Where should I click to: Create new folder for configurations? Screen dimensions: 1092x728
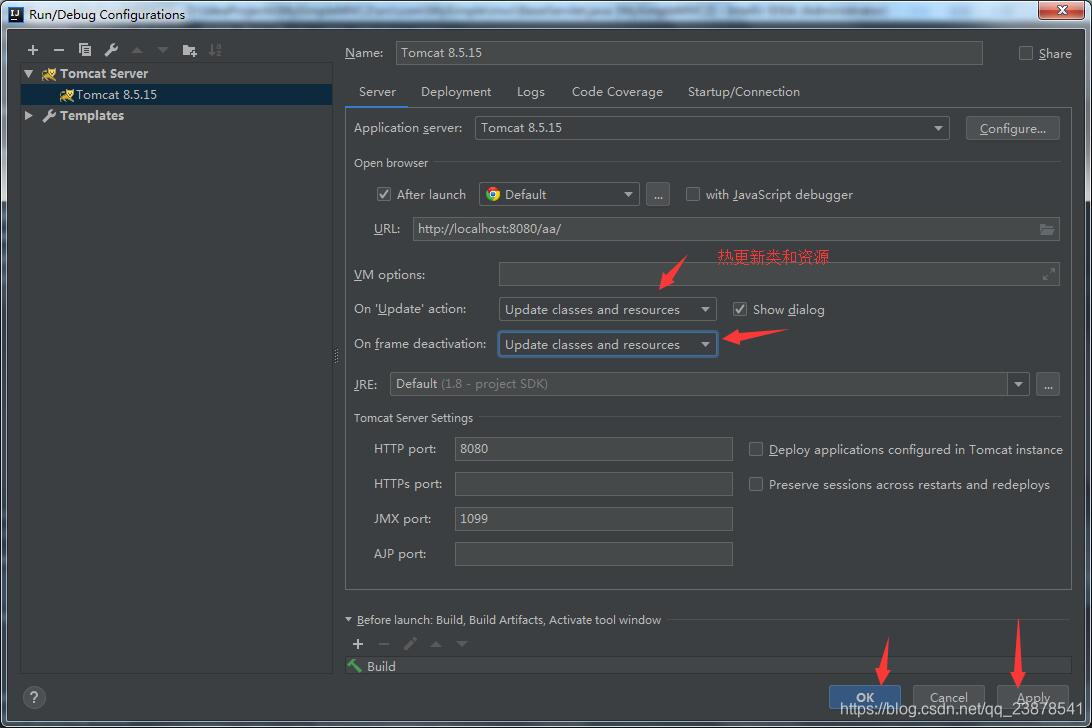(189, 50)
